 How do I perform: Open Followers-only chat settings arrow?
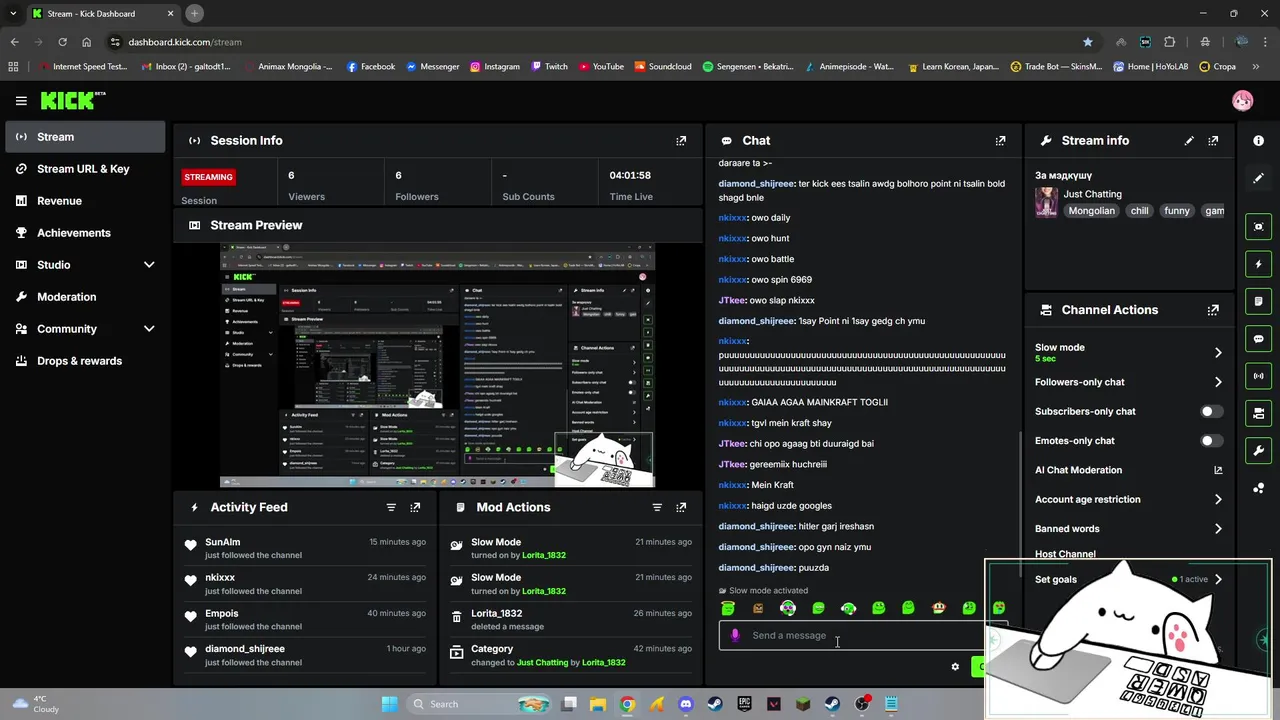coord(1217,382)
